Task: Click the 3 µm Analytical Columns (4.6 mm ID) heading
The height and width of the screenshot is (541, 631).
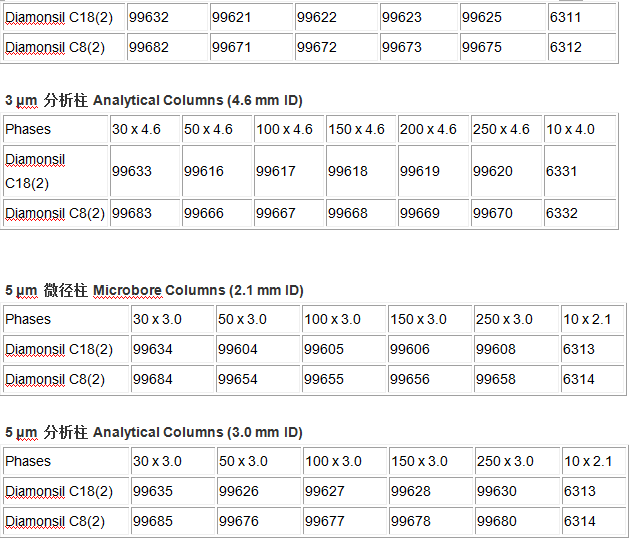Action: [154, 100]
